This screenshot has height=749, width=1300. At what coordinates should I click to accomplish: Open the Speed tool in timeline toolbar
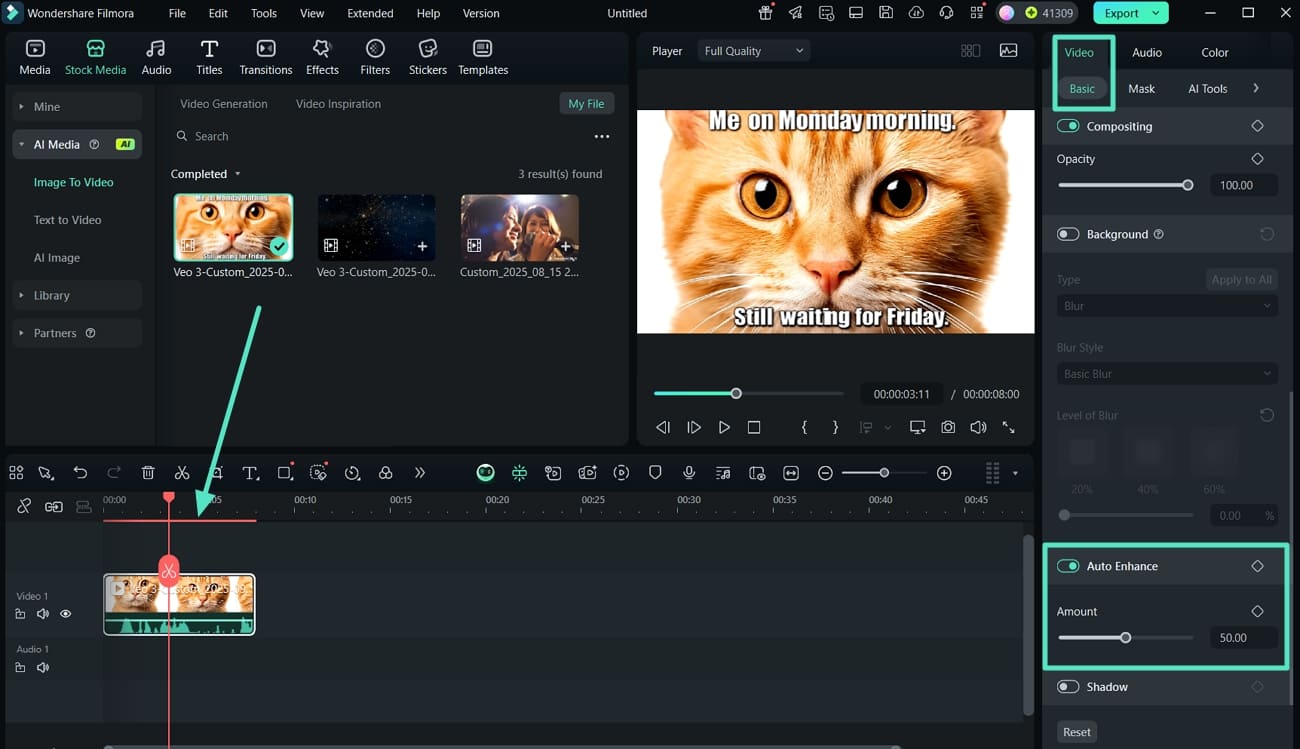tap(352, 473)
